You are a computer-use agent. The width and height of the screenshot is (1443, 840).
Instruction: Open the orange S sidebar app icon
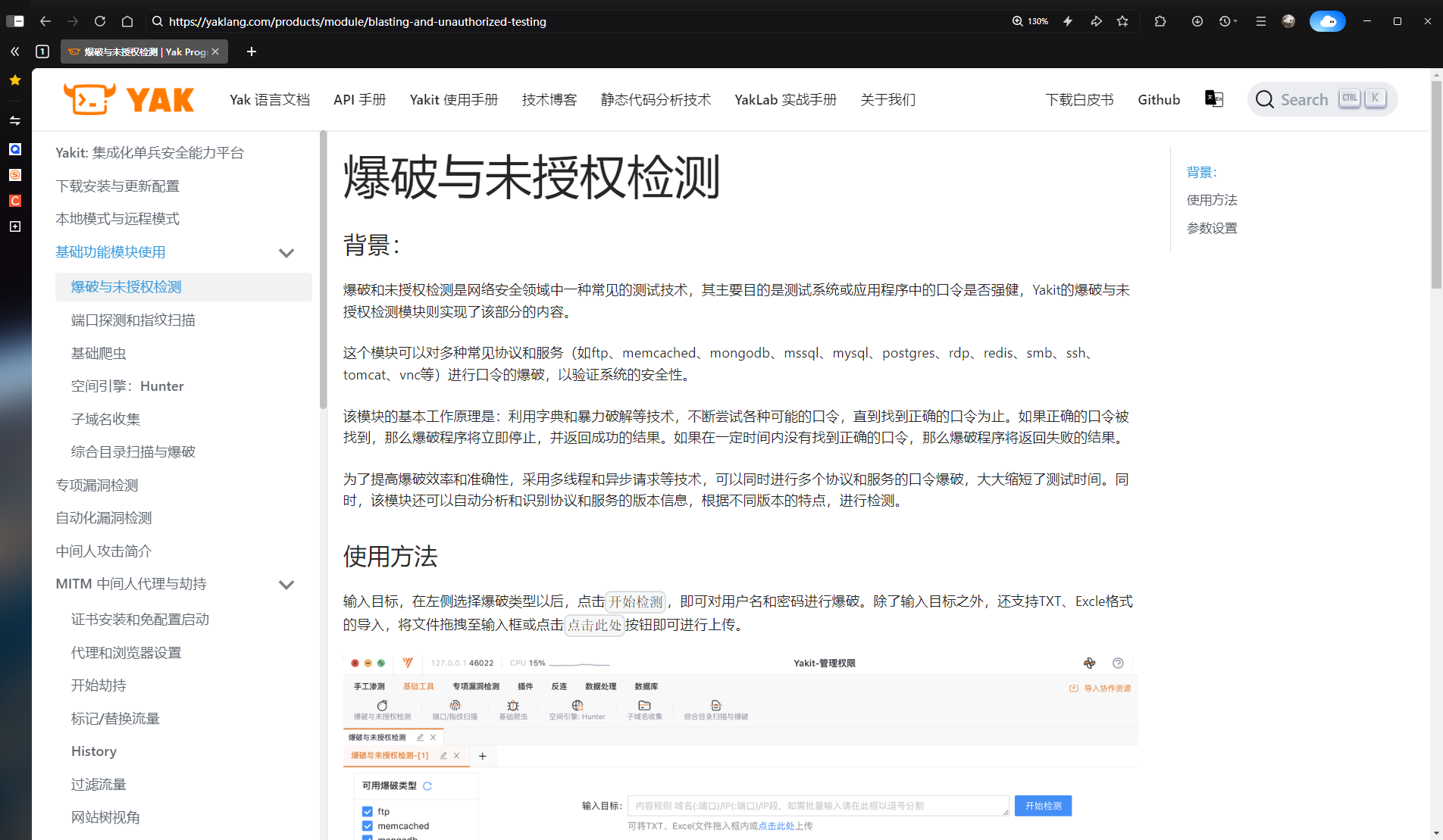tap(15, 175)
